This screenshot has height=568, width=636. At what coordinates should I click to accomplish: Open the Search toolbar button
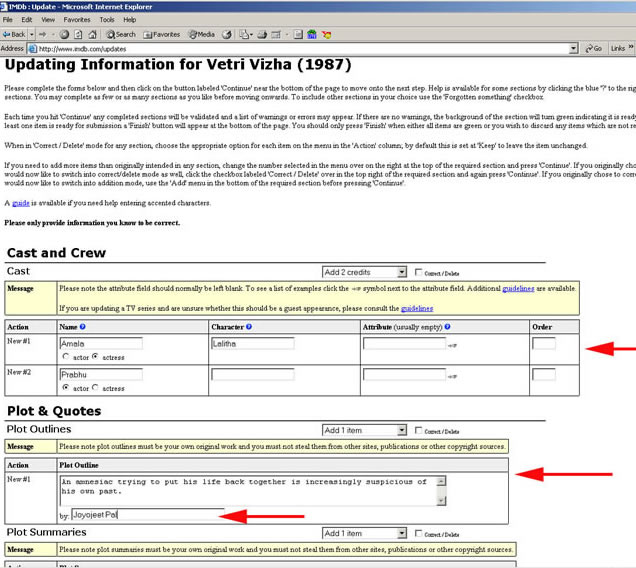pyautogui.click(x=121, y=34)
